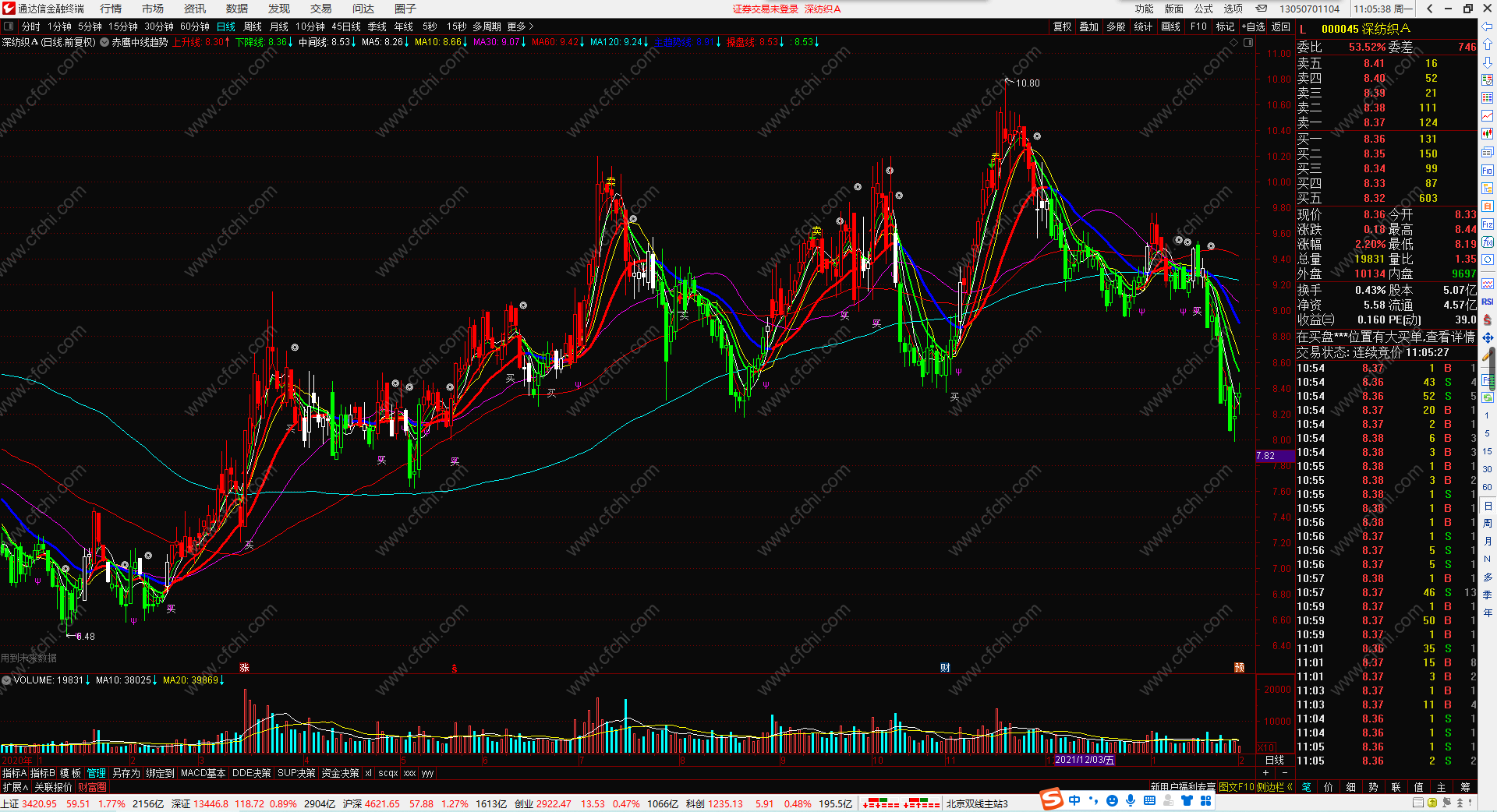The image size is (1497, 812).
Task: Click the 2021/12/03 date marker on timeline
Action: (x=1085, y=760)
